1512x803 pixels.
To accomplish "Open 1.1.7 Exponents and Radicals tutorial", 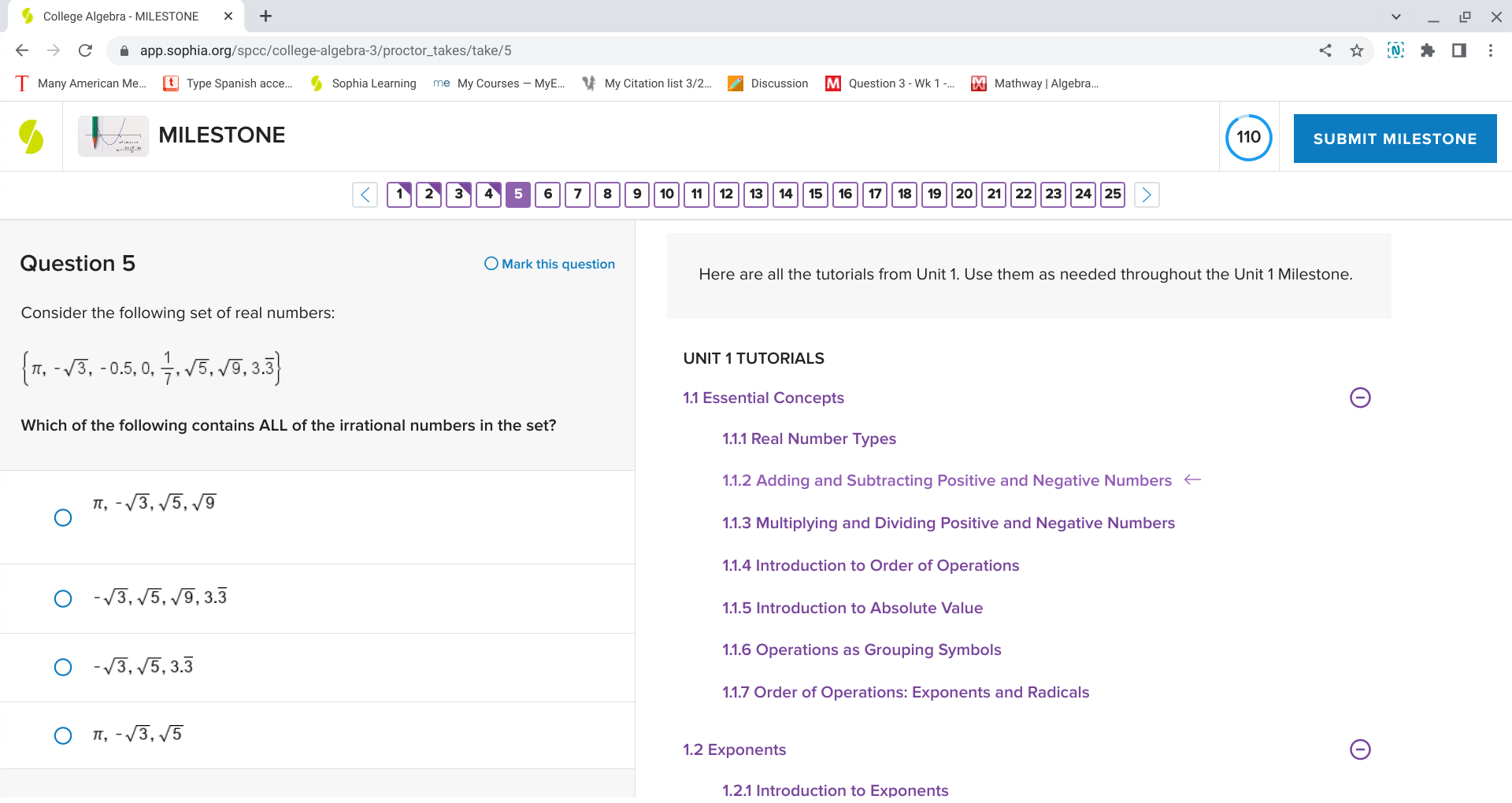I will pos(906,692).
